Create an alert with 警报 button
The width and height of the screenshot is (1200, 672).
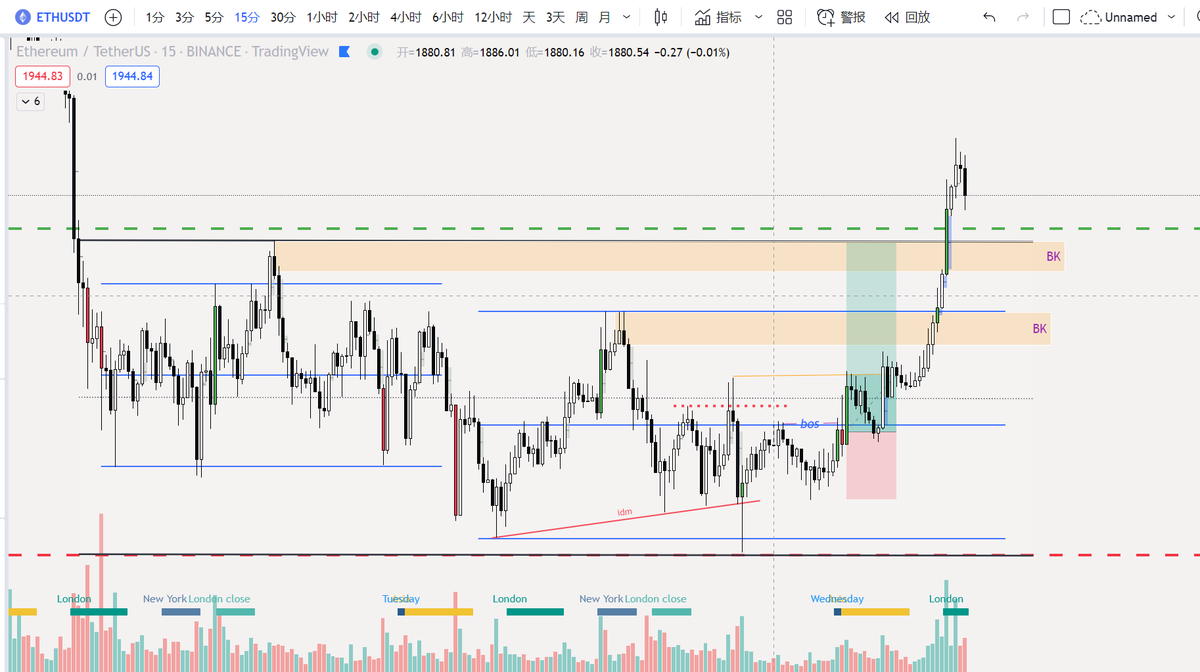click(x=841, y=17)
